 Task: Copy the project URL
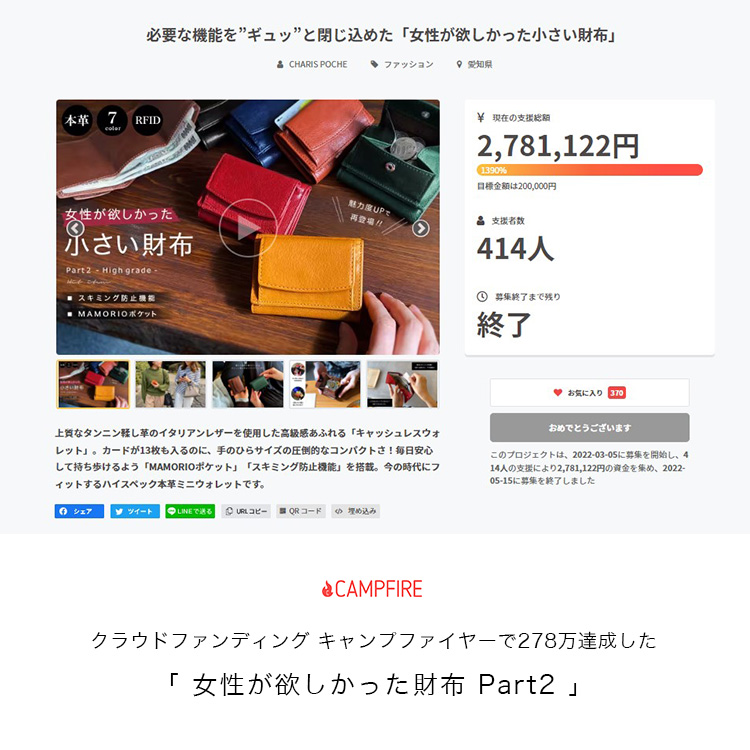click(245, 511)
